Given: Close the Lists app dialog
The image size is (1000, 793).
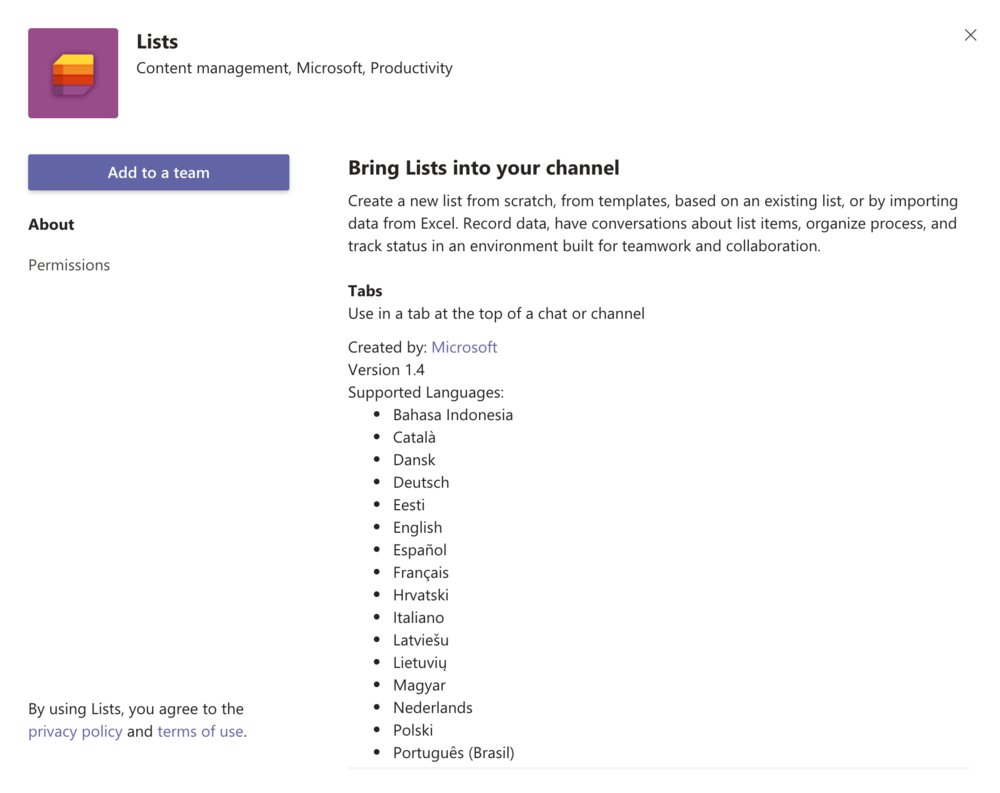Looking at the screenshot, I should (970, 35).
